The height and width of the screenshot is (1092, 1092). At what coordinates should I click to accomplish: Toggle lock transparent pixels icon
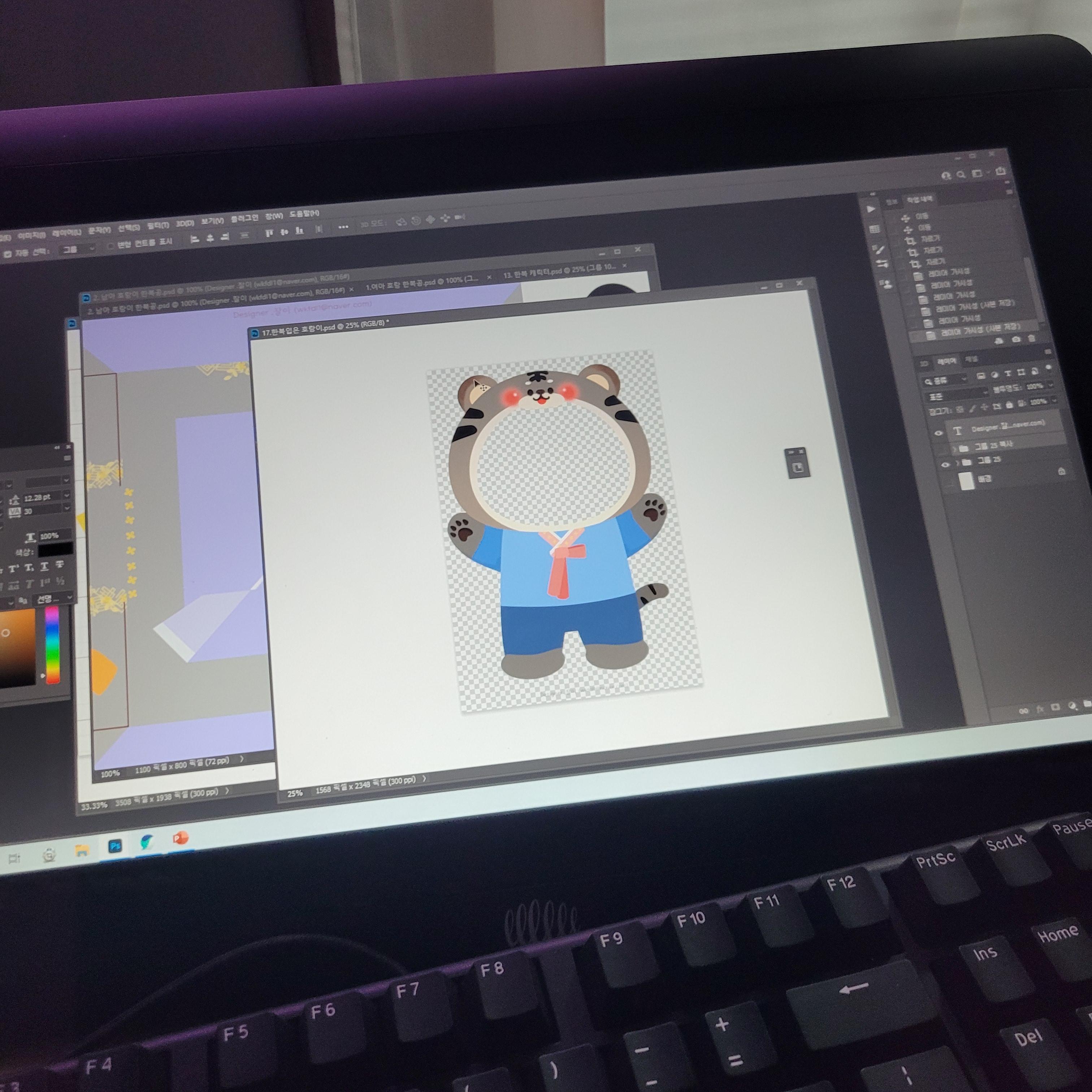pos(960,410)
